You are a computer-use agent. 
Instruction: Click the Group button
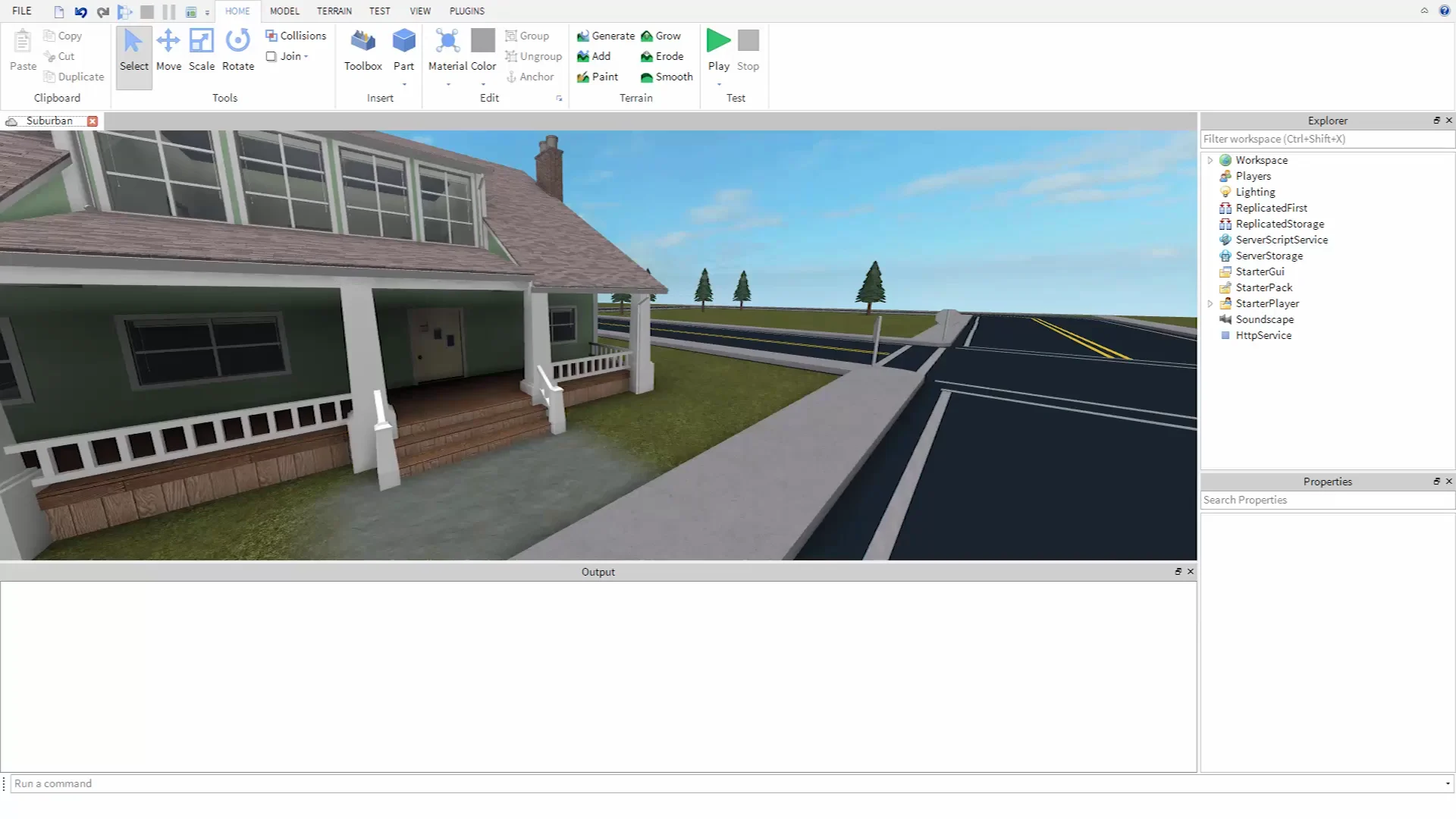click(x=527, y=36)
